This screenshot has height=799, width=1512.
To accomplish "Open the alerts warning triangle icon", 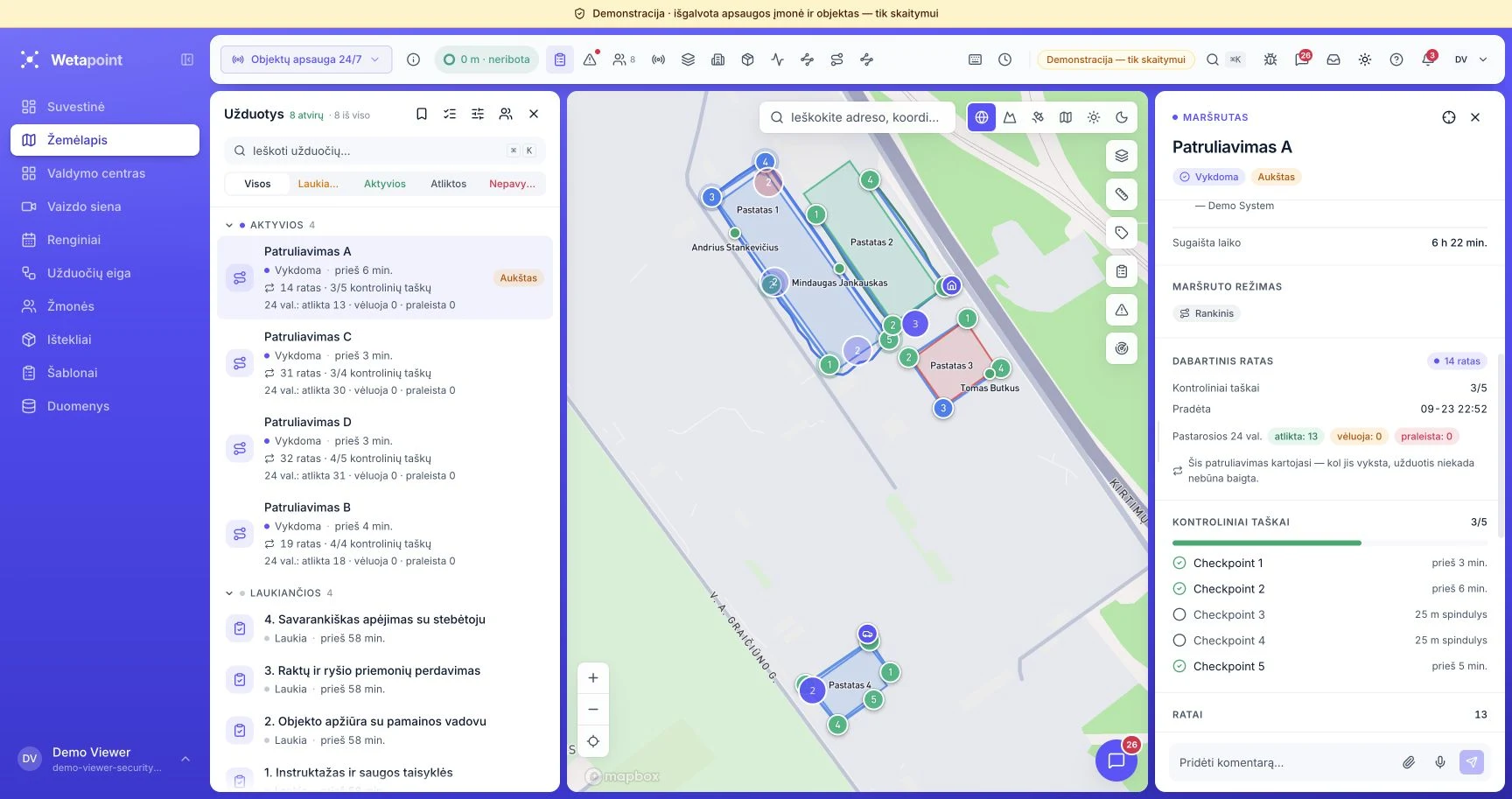I will pyautogui.click(x=591, y=60).
